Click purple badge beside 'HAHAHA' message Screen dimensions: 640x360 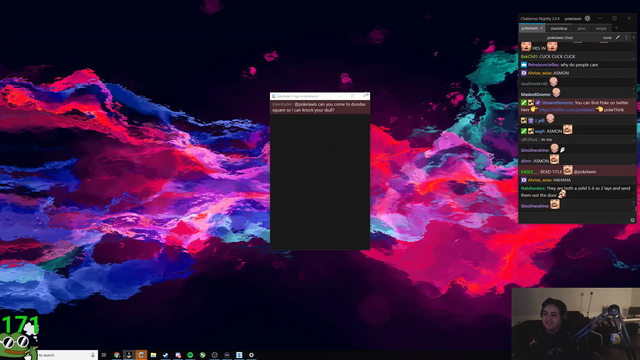coord(524,180)
